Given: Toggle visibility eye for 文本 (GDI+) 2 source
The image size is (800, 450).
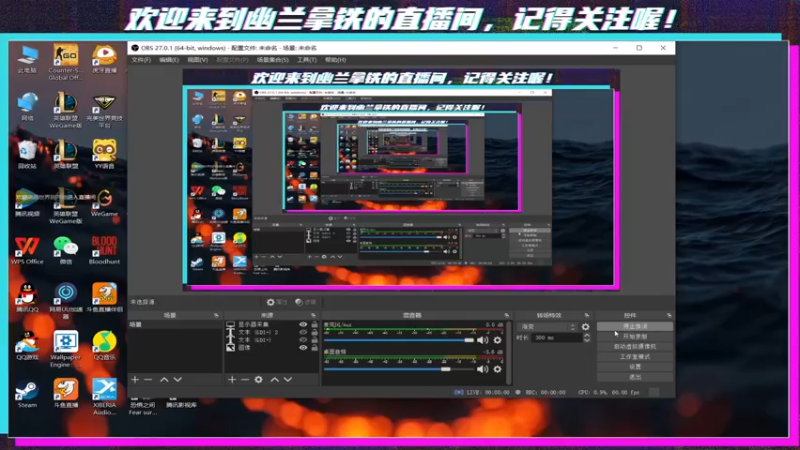Looking at the screenshot, I should pos(303,332).
